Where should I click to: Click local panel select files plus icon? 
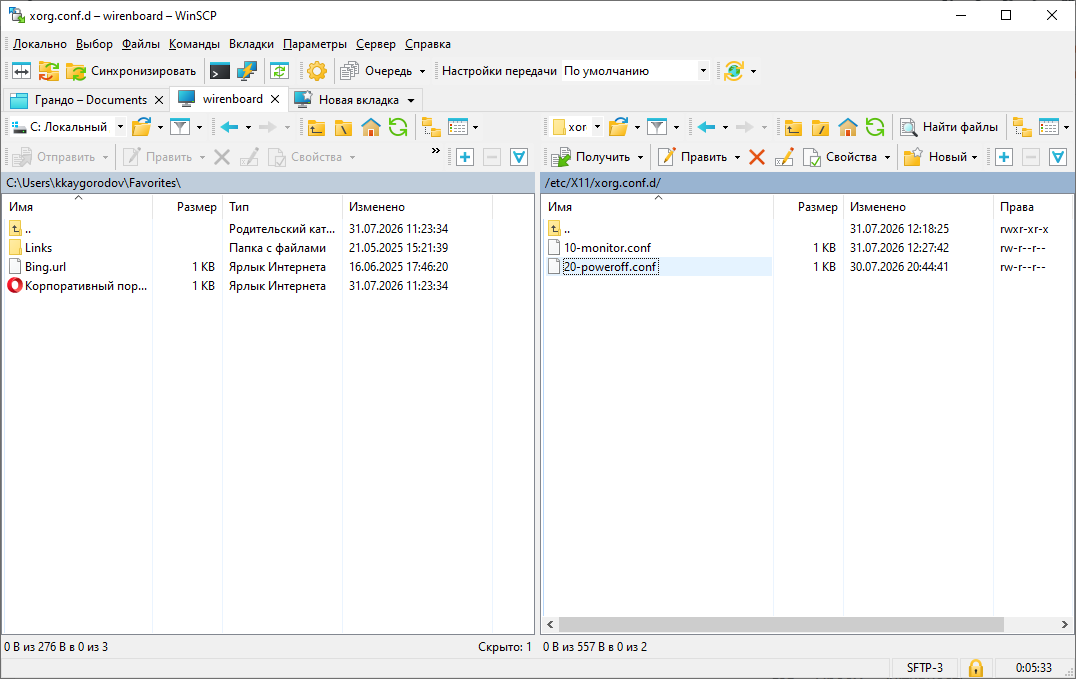[x=465, y=157]
